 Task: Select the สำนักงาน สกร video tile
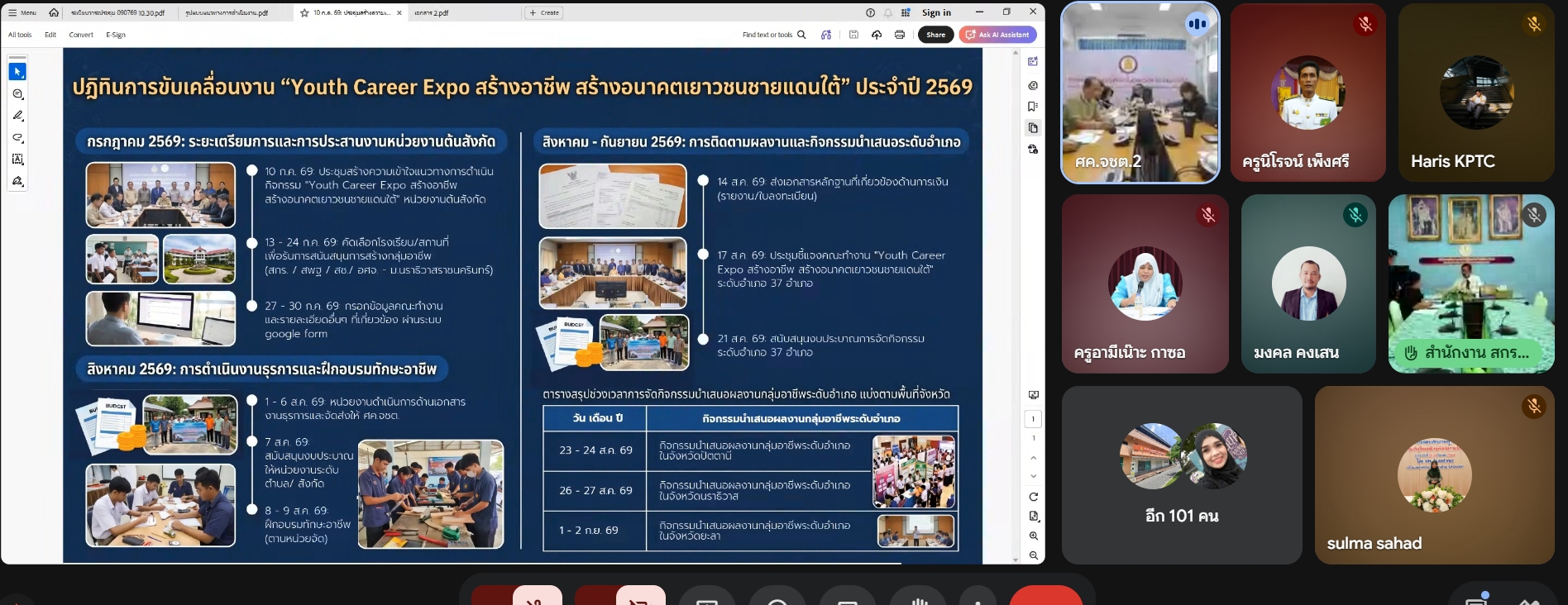click(x=1471, y=284)
